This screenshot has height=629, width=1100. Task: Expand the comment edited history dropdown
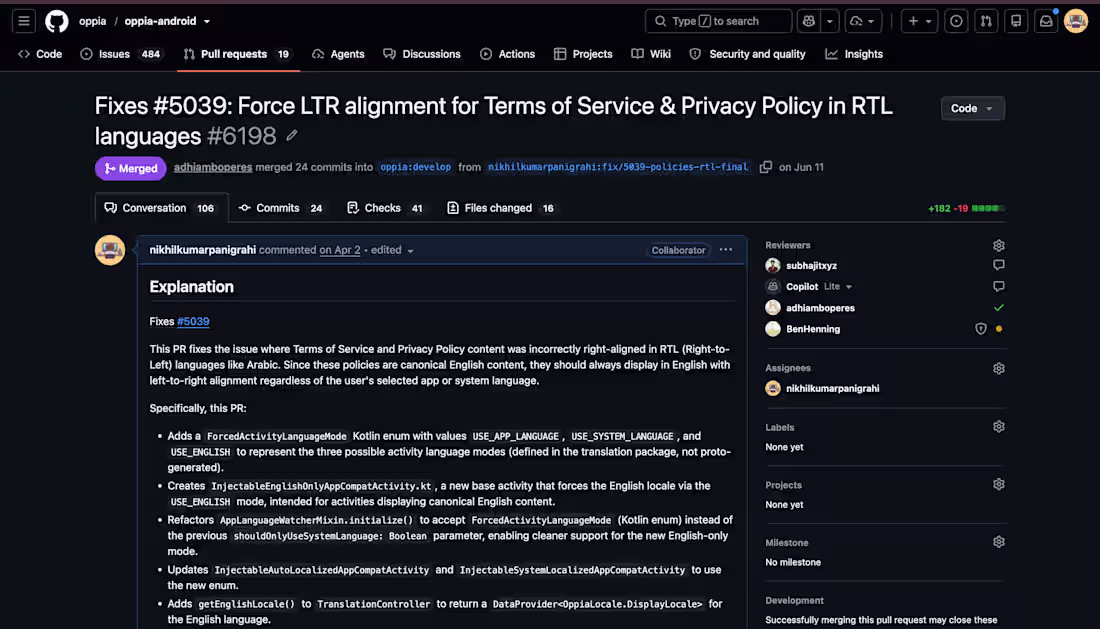(392, 250)
